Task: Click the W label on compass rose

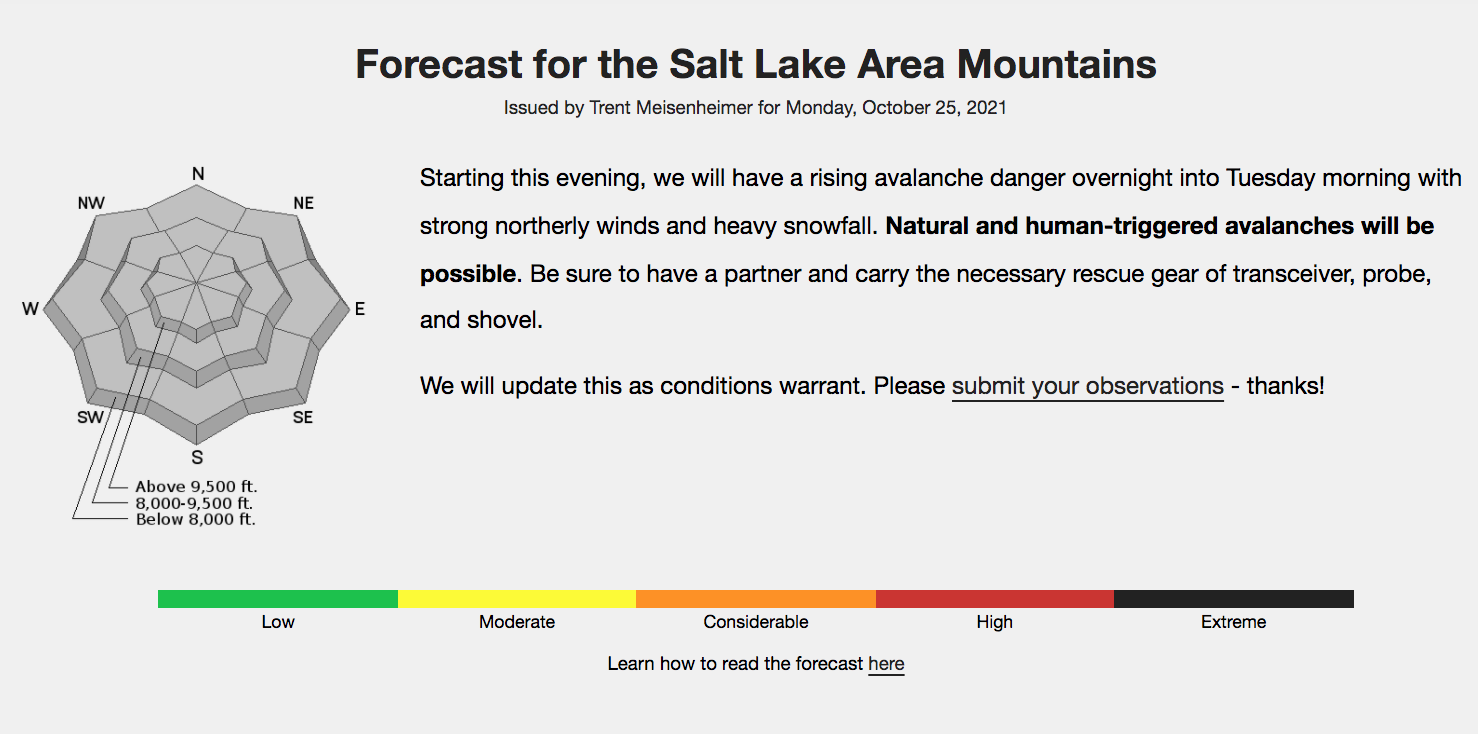Action: [x=30, y=309]
